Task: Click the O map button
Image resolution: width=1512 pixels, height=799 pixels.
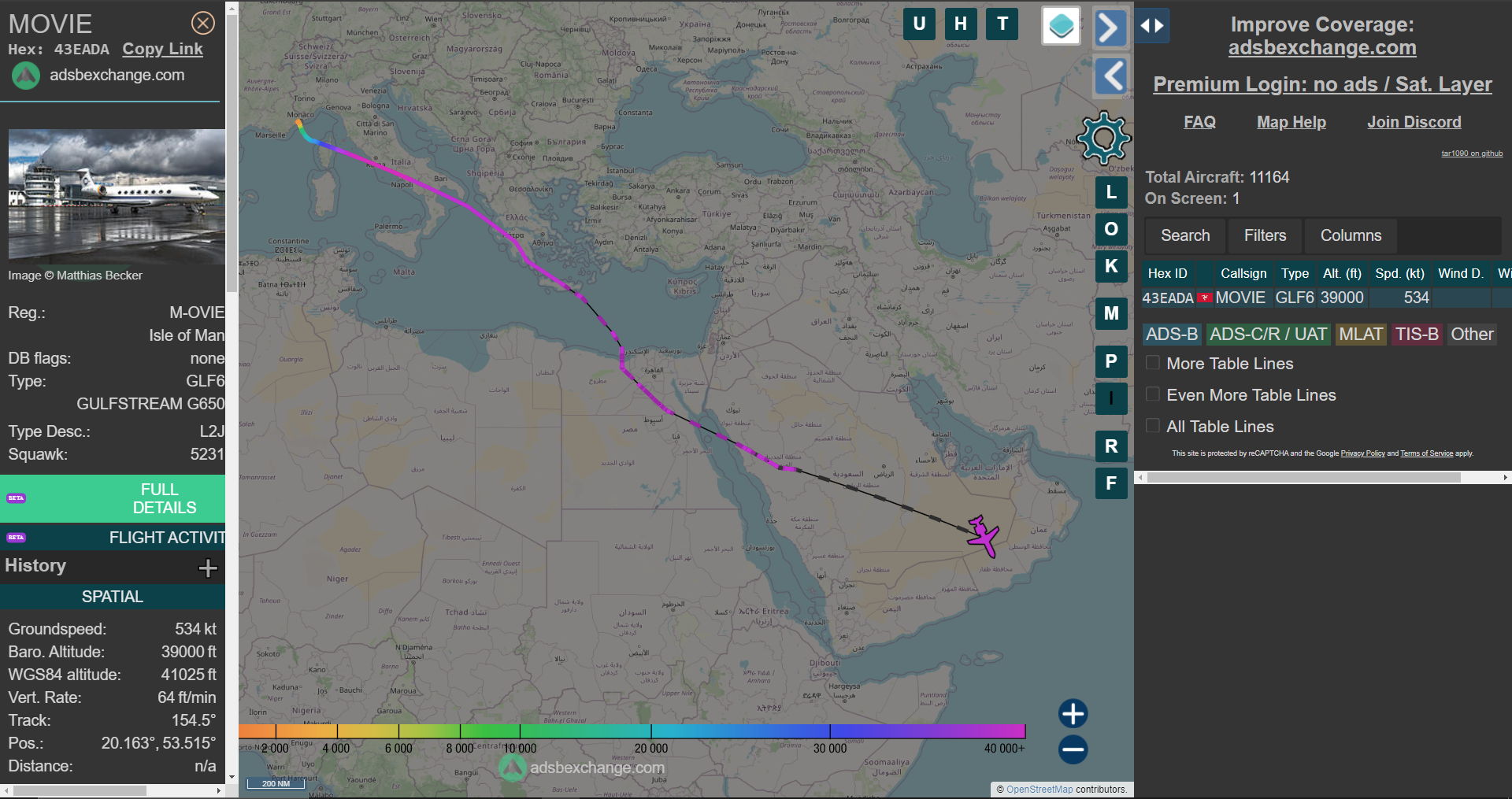Action: 1111,229
